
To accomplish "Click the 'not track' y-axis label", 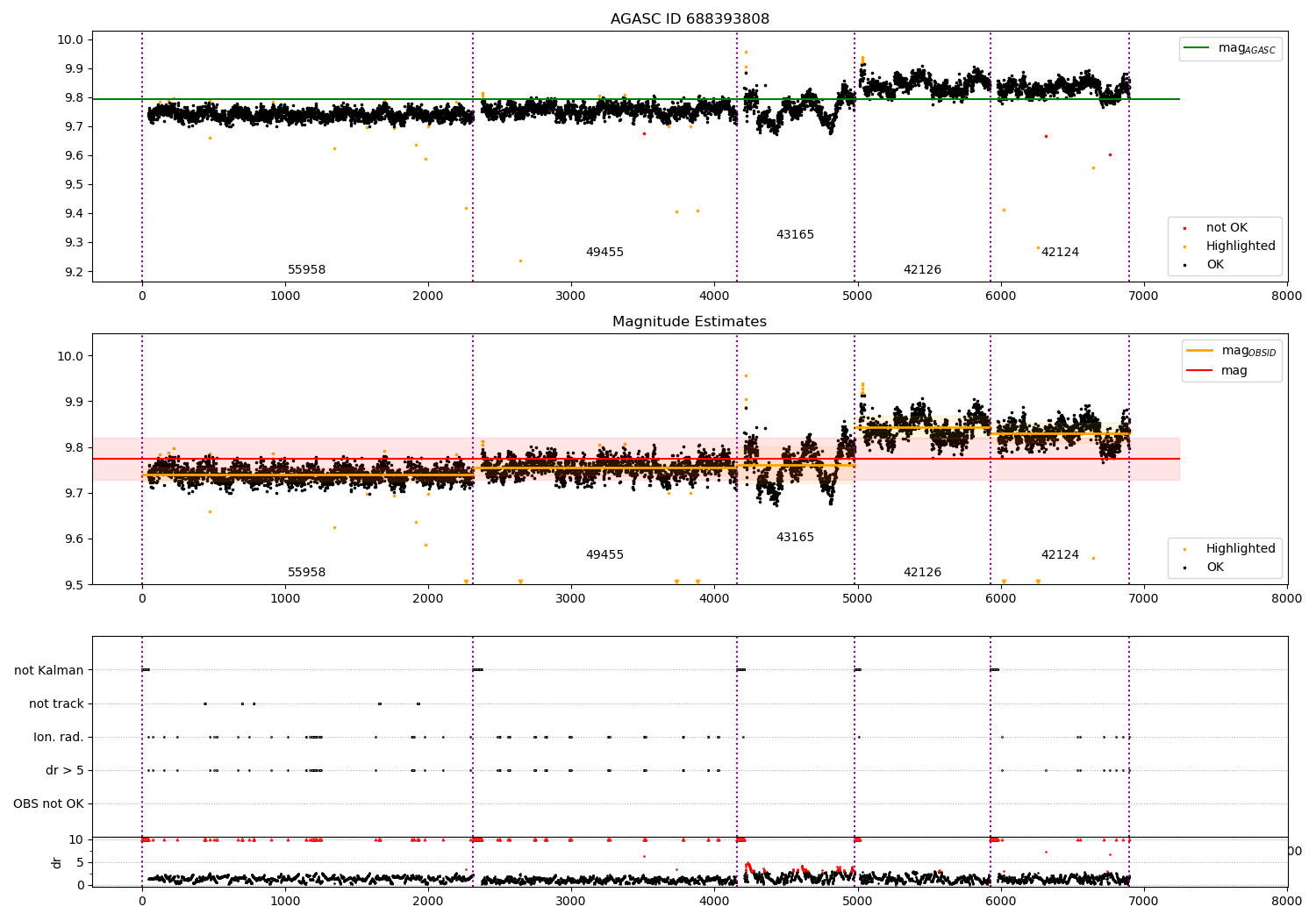I will pos(56,704).
